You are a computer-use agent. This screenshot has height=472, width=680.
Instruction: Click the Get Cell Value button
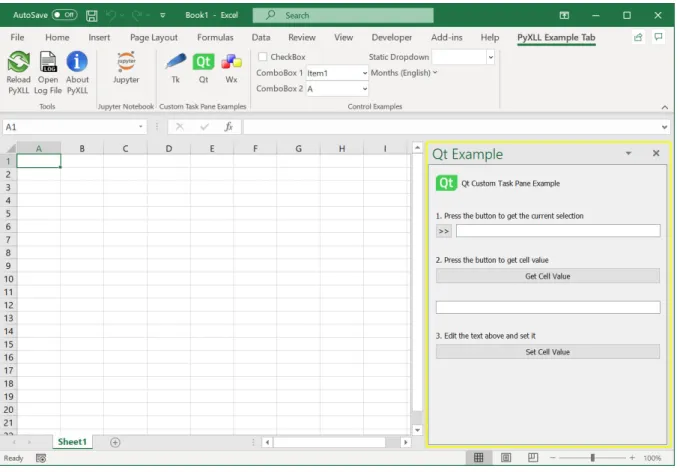(548, 276)
